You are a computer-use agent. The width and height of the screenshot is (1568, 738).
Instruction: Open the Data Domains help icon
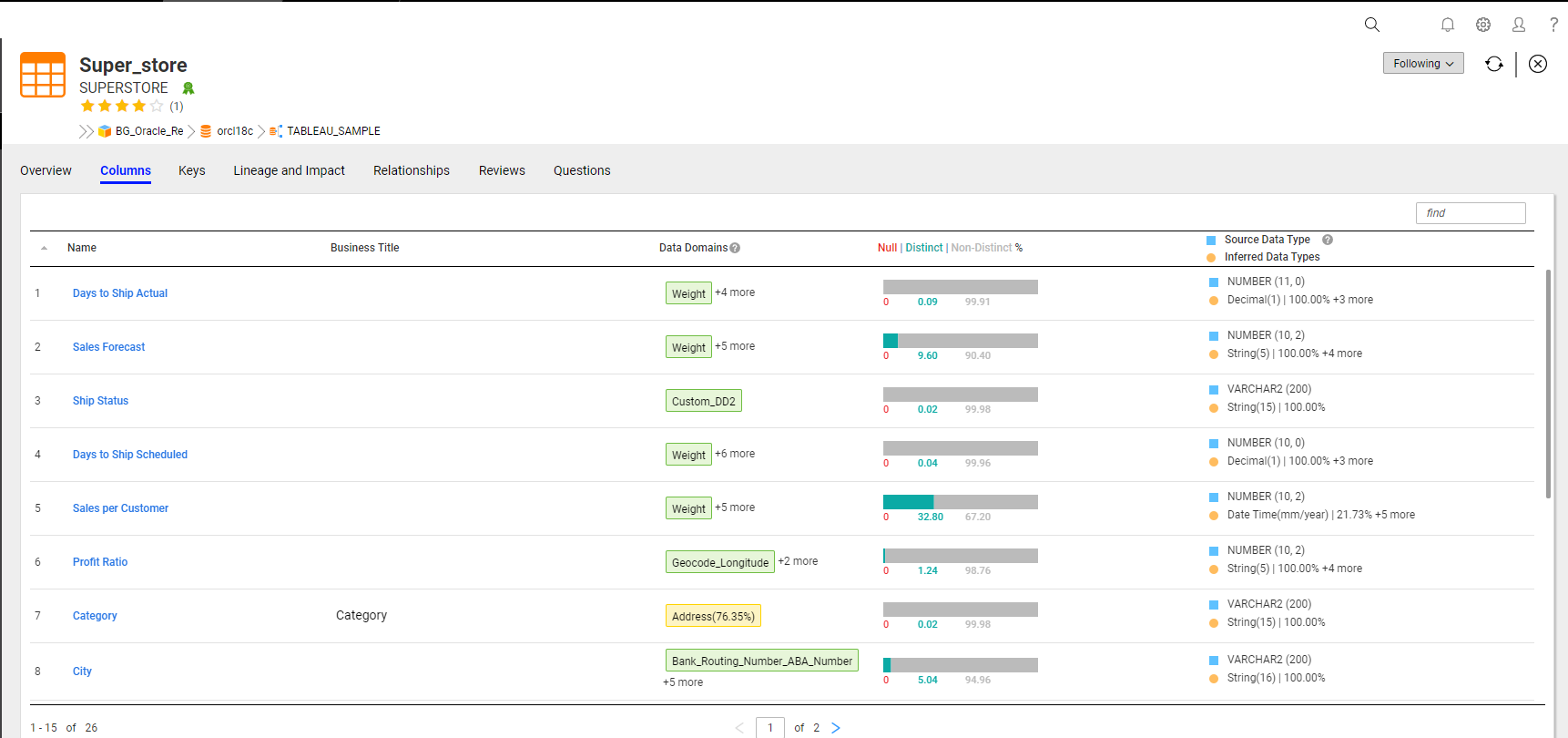click(735, 248)
